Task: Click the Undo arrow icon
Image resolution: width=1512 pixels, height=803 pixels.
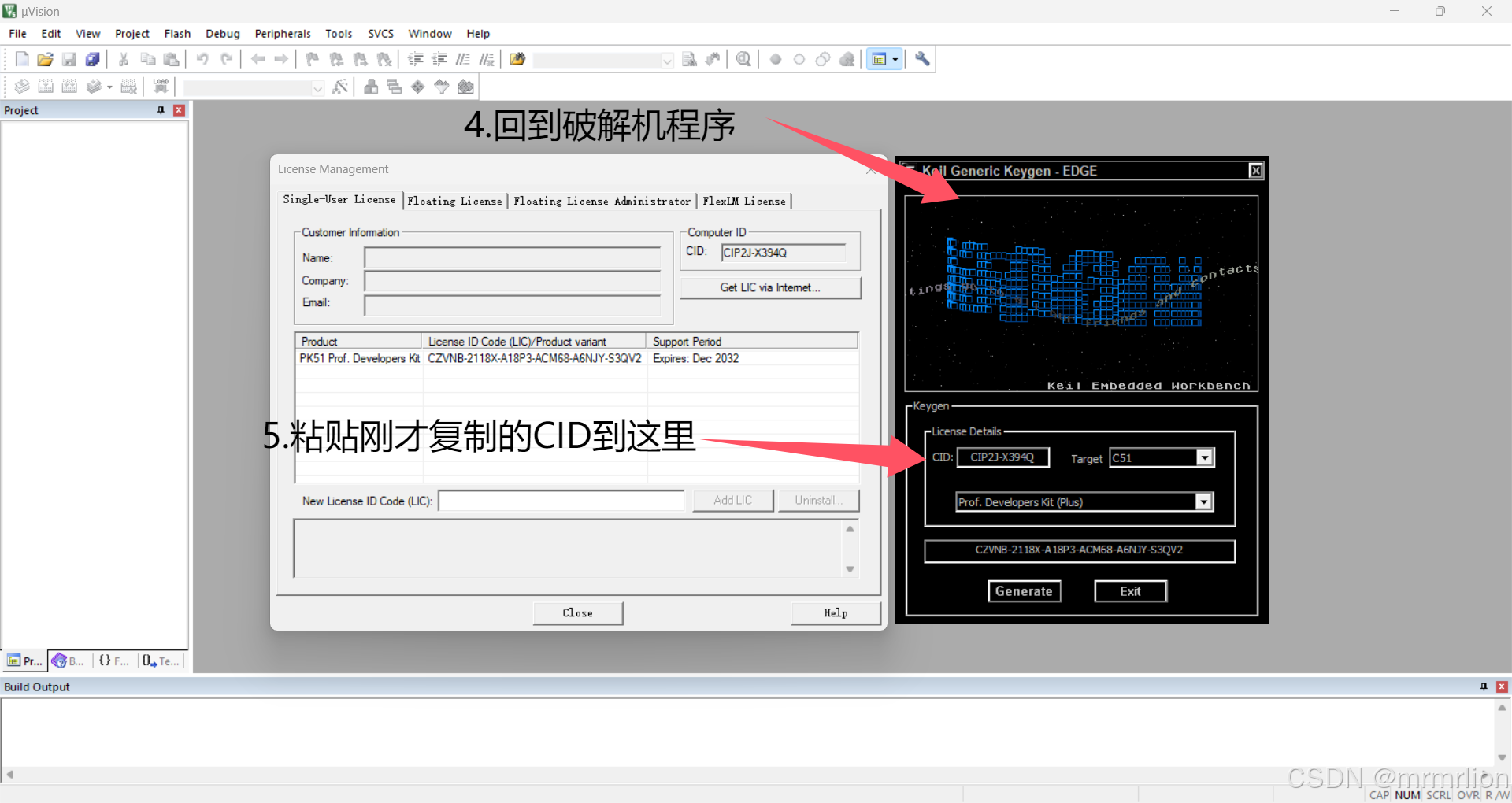Action: pyautogui.click(x=202, y=59)
